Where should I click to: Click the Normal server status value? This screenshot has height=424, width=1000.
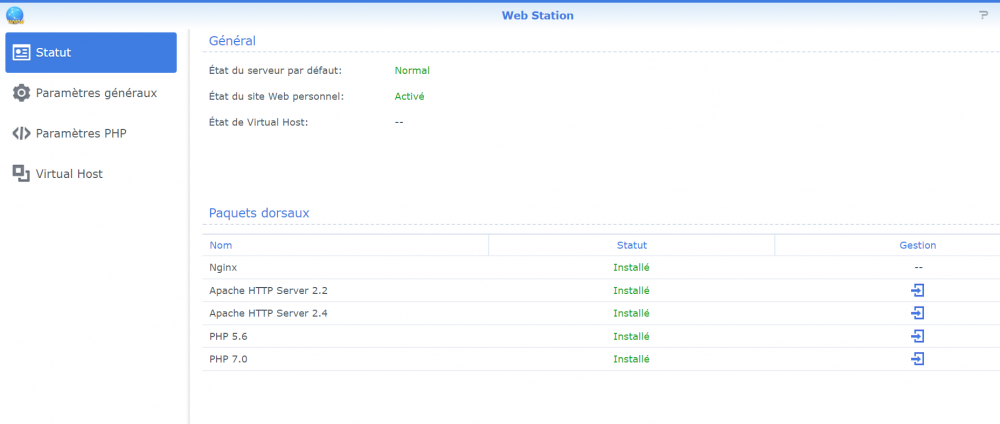pyautogui.click(x=412, y=70)
